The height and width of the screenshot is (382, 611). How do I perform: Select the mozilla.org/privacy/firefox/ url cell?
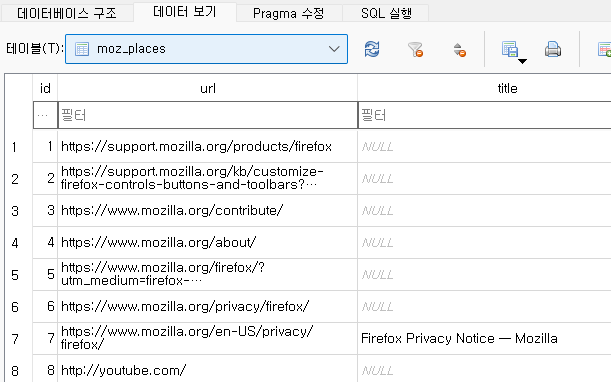[208, 307]
